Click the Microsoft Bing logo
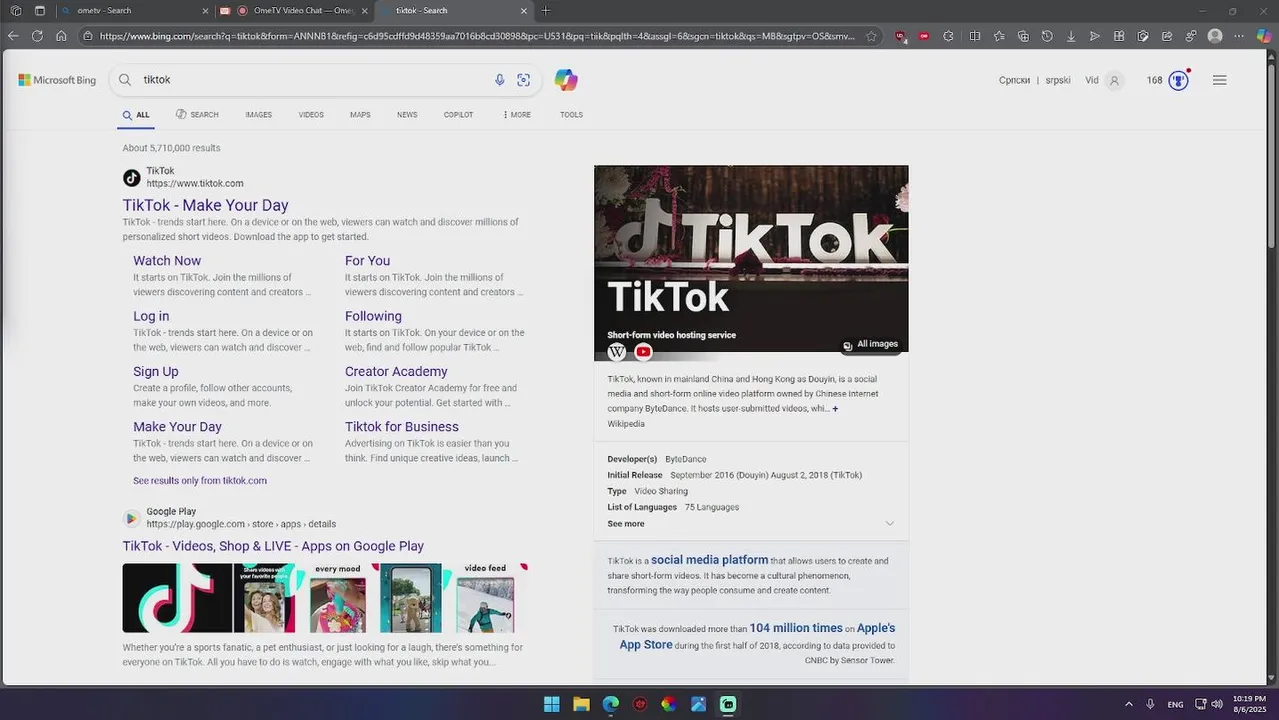The width and height of the screenshot is (1279, 720). pos(57,80)
